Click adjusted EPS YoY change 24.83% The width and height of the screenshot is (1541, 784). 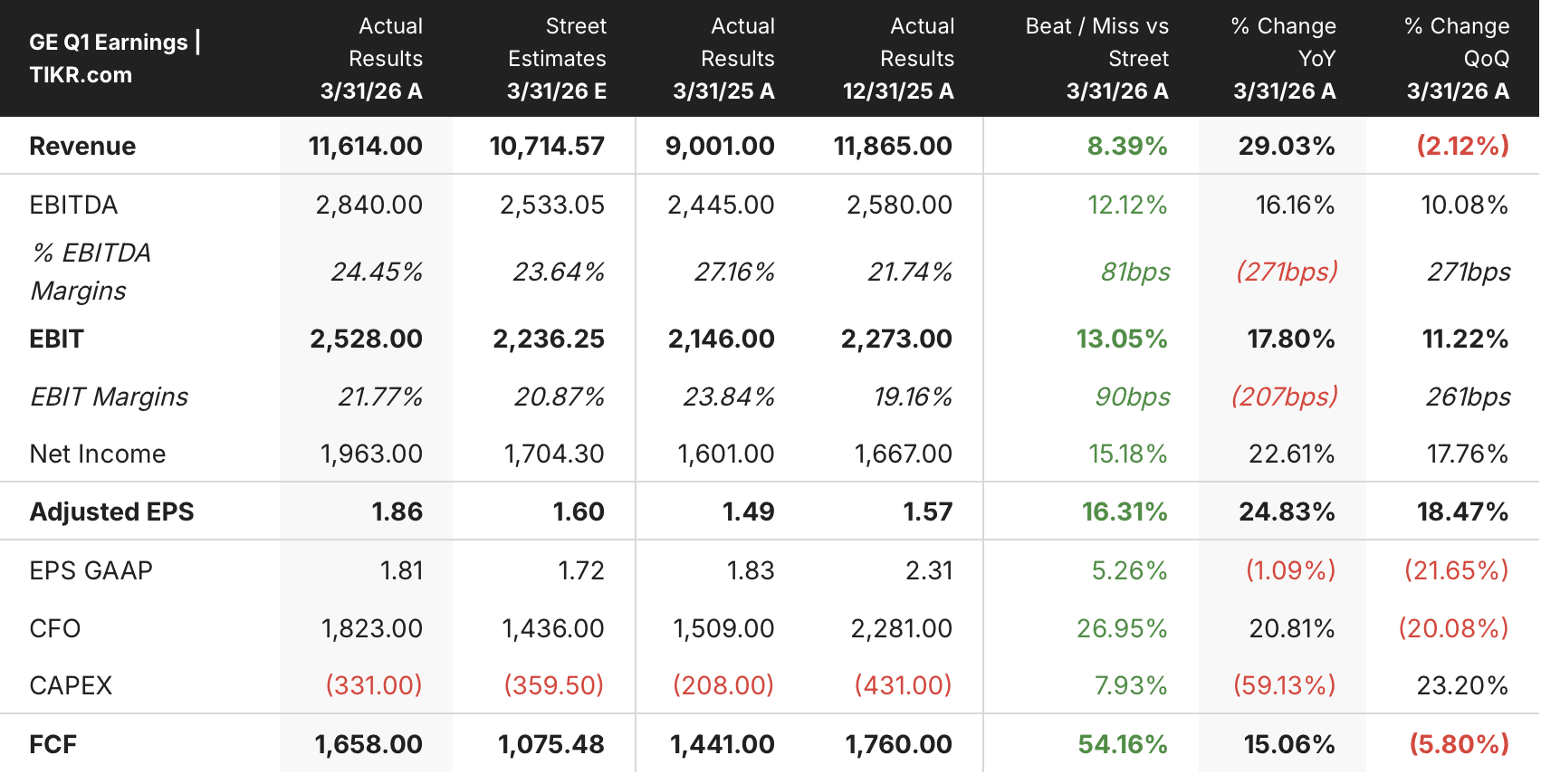point(1287,512)
